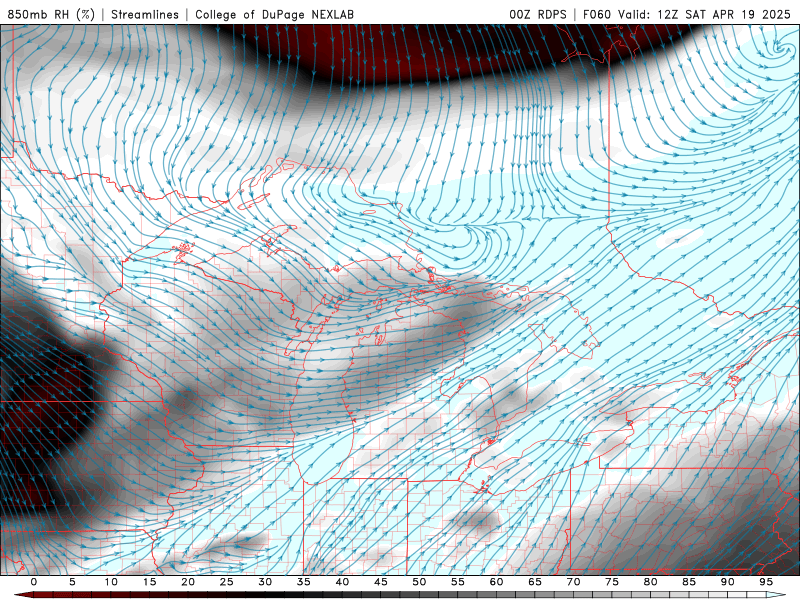Image resolution: width=800 pixels, height=600 pixels.
Task: Click the colorbar label '90'
Action: (727, 582)
